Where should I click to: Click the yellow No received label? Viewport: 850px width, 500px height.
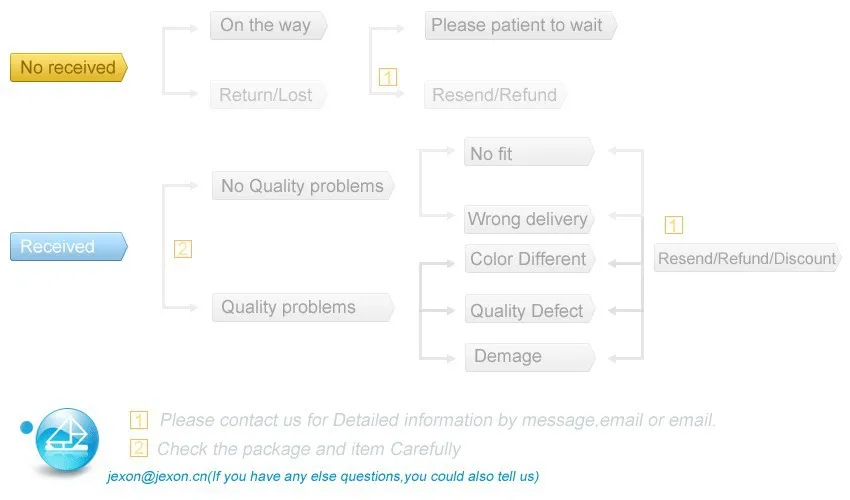[x=68, y=68]
